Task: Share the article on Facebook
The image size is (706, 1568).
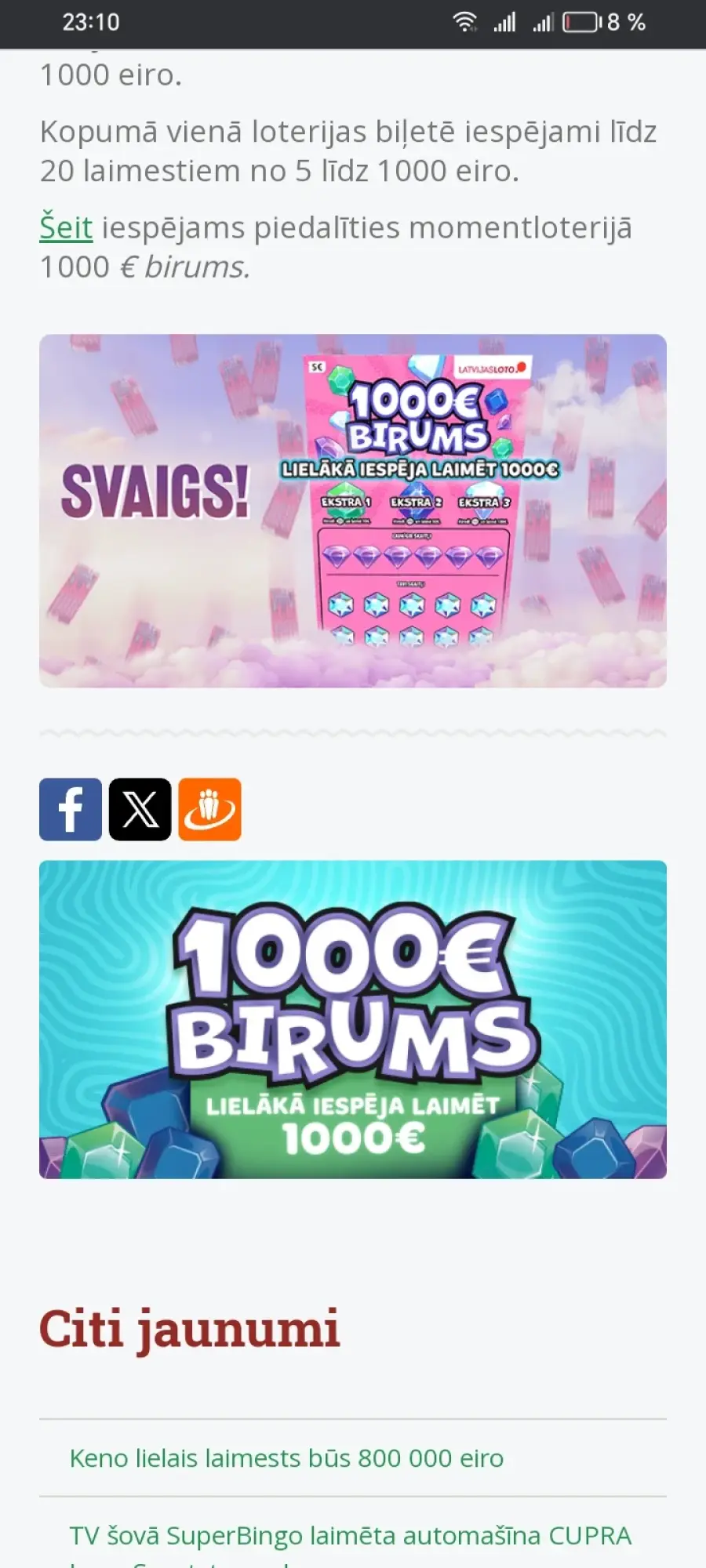Action: [x=71, y=809]
